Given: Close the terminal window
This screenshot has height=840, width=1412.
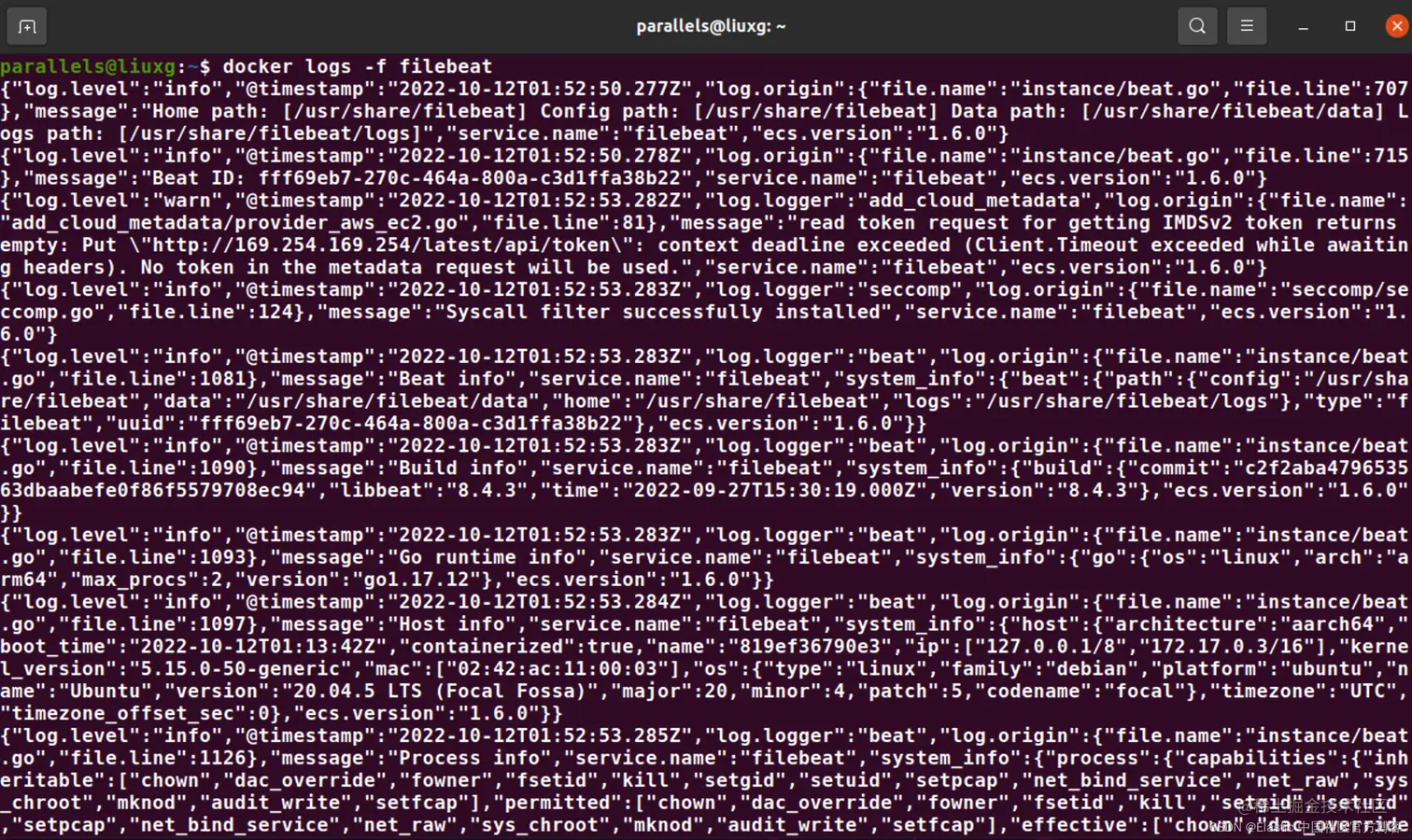Looking at the screenshot, I should click(x=1397, y=26).
